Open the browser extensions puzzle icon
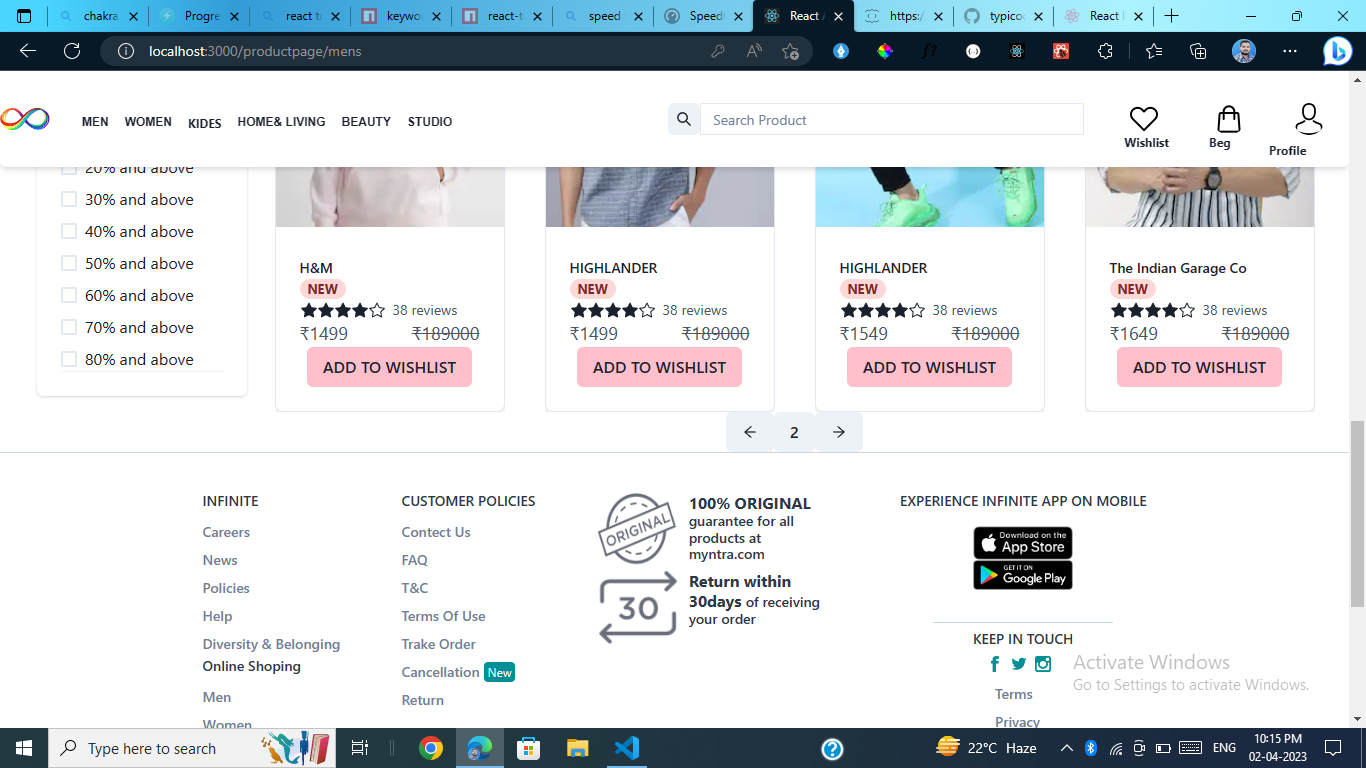 (x=1105, y=51)
